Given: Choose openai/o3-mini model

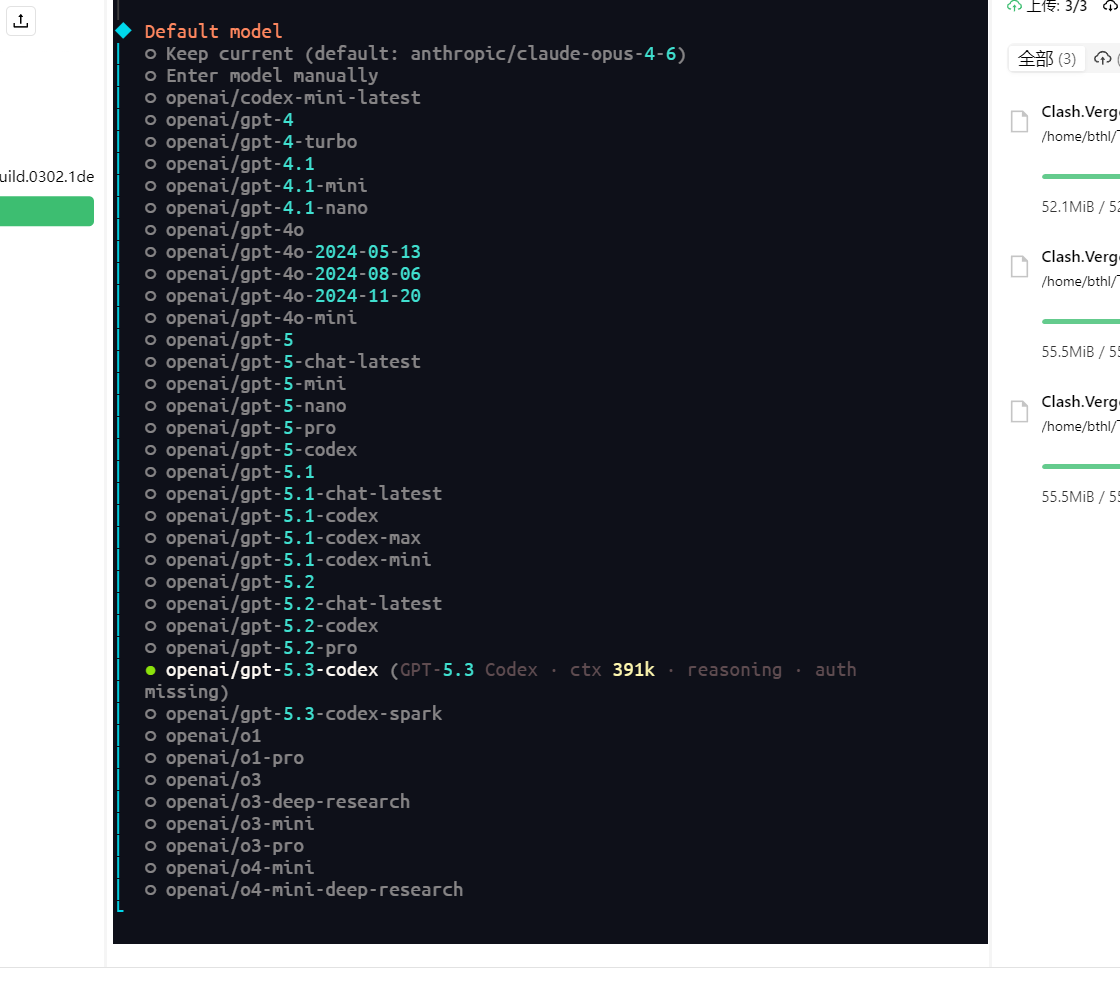Looking at the screenshot, I should 229,824.
